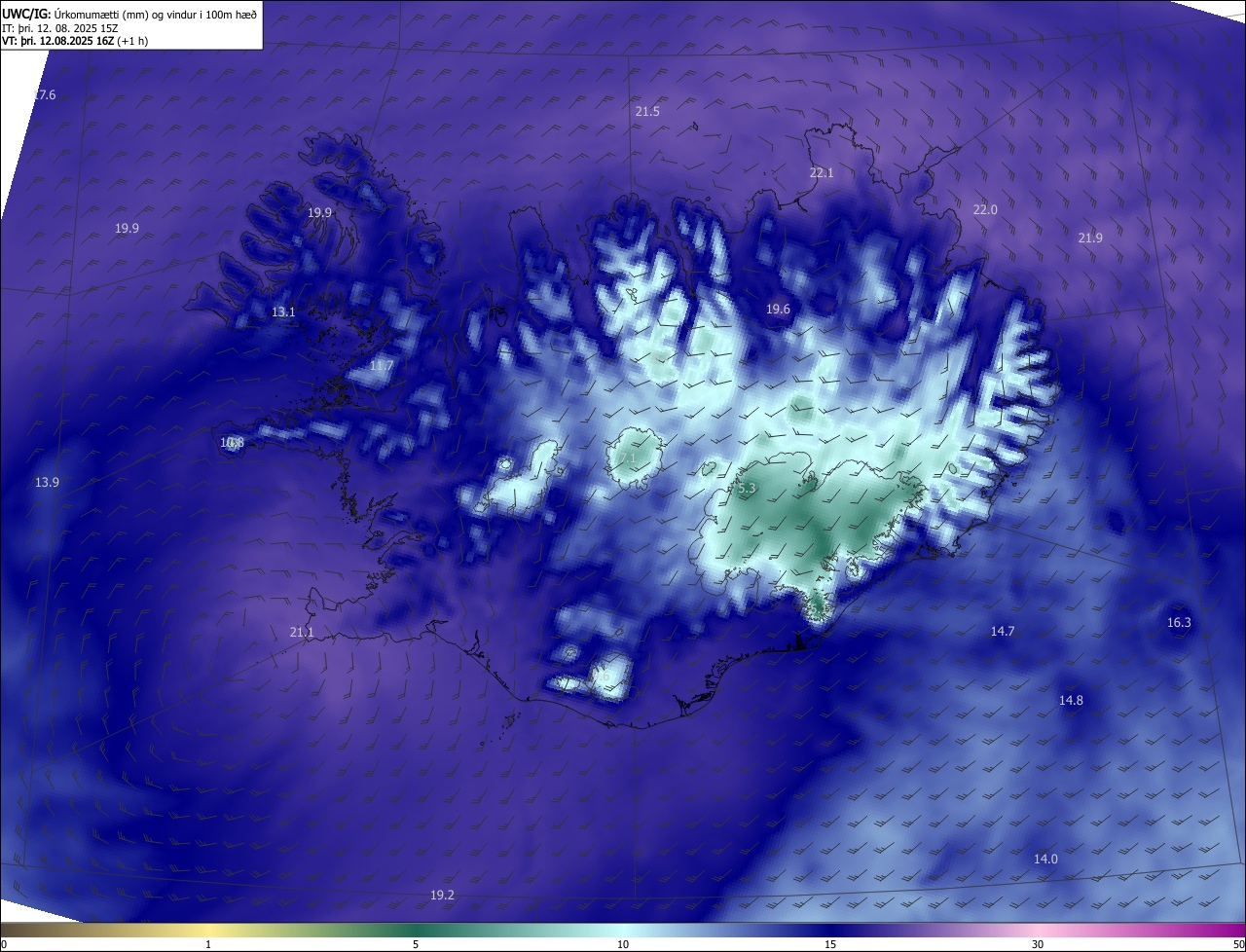Click the 5 tick on the color scale
The width and height of the screenshot is (1246, 952).
(416, 944)
